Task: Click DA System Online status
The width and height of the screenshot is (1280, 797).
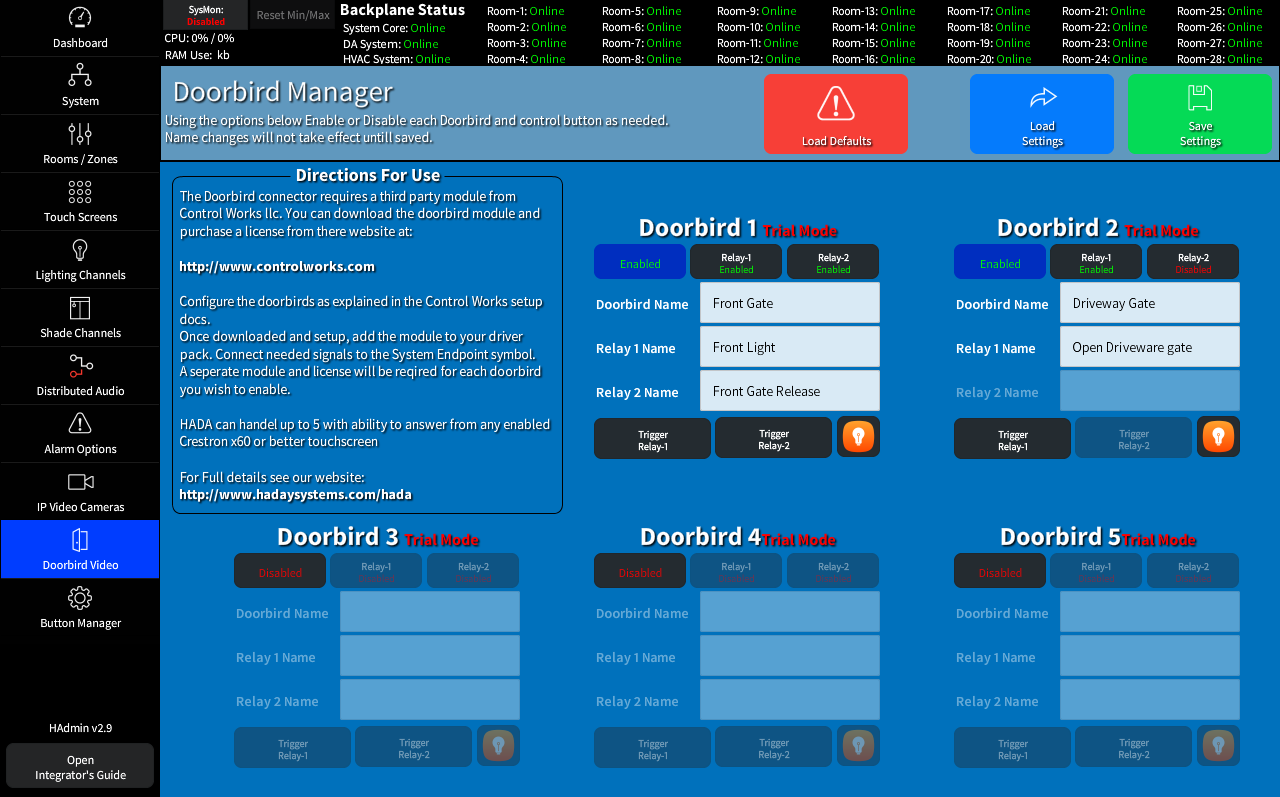Action: tap(391, 44)
